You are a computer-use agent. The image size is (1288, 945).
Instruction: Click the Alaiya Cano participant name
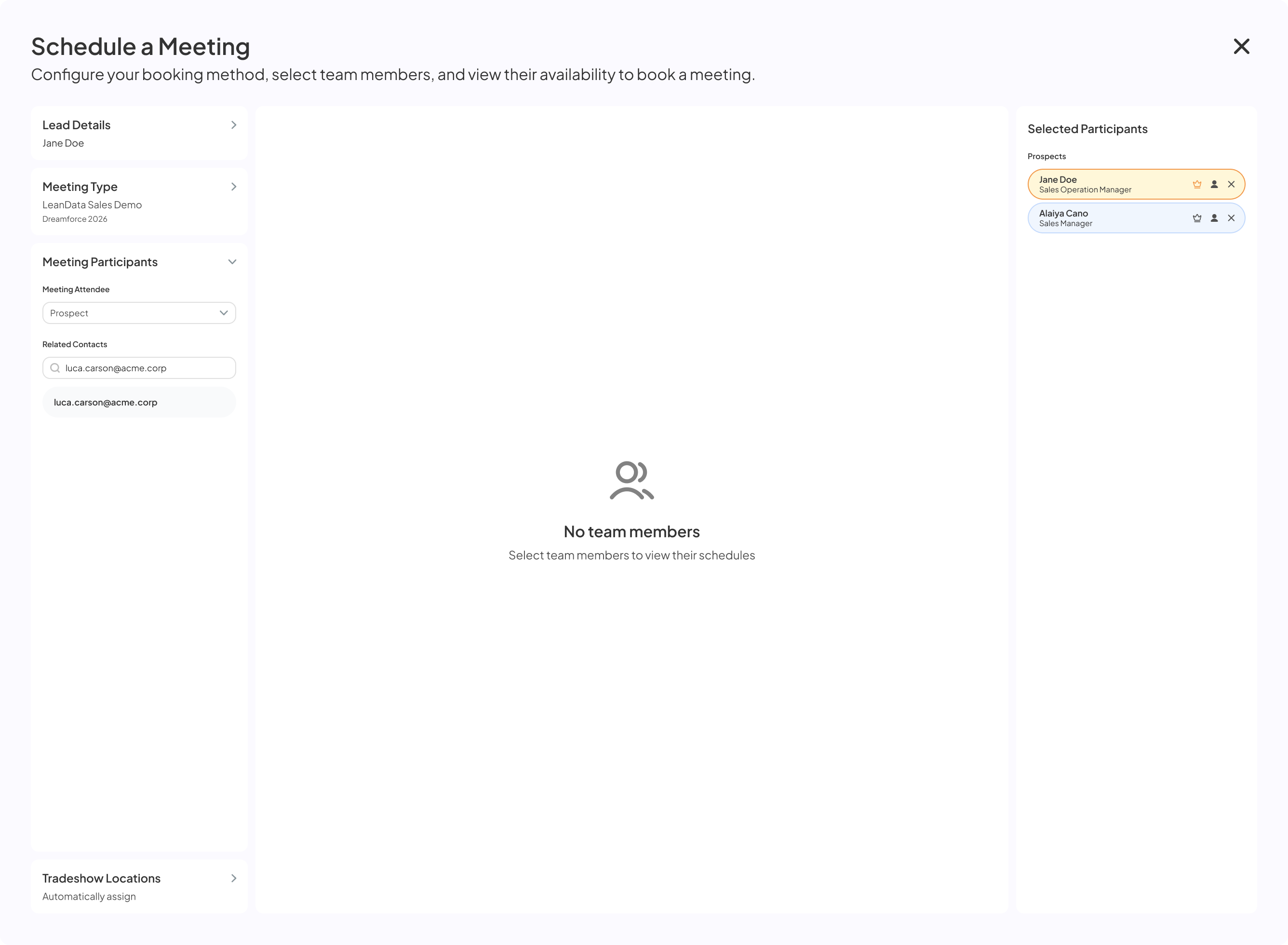coord(1063,214)
